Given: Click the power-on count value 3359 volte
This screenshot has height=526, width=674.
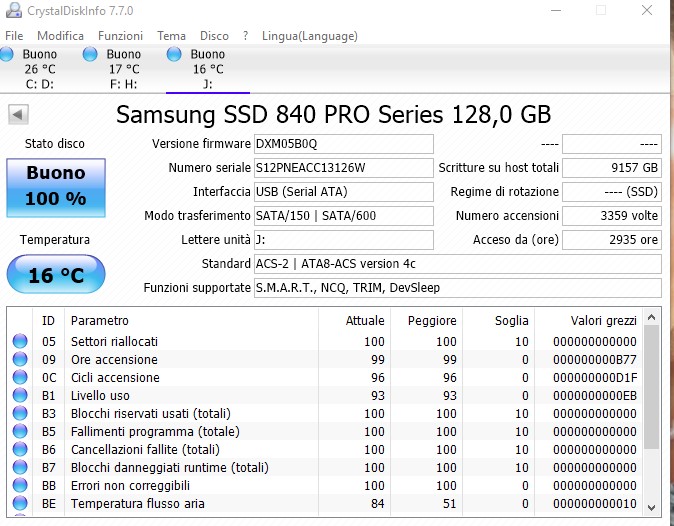Looking at the screenshot, I should [612, 216].
